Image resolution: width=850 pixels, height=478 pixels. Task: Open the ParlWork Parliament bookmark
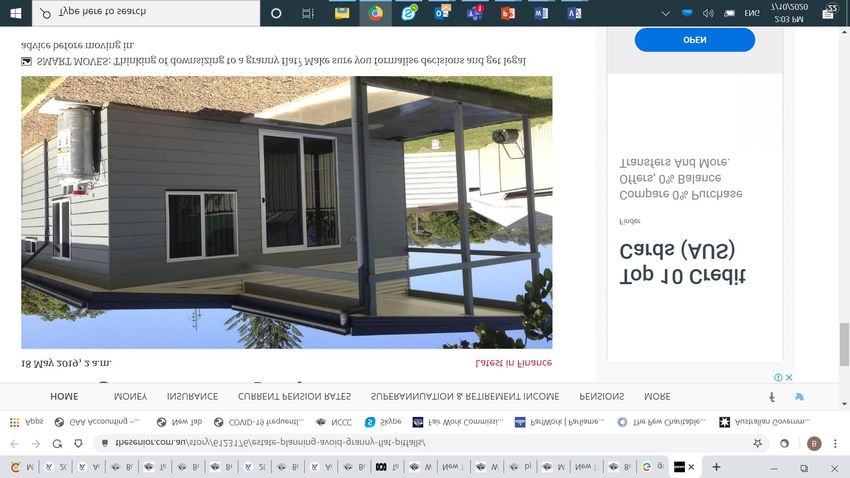pyautogui.click(x=559, y=422)
